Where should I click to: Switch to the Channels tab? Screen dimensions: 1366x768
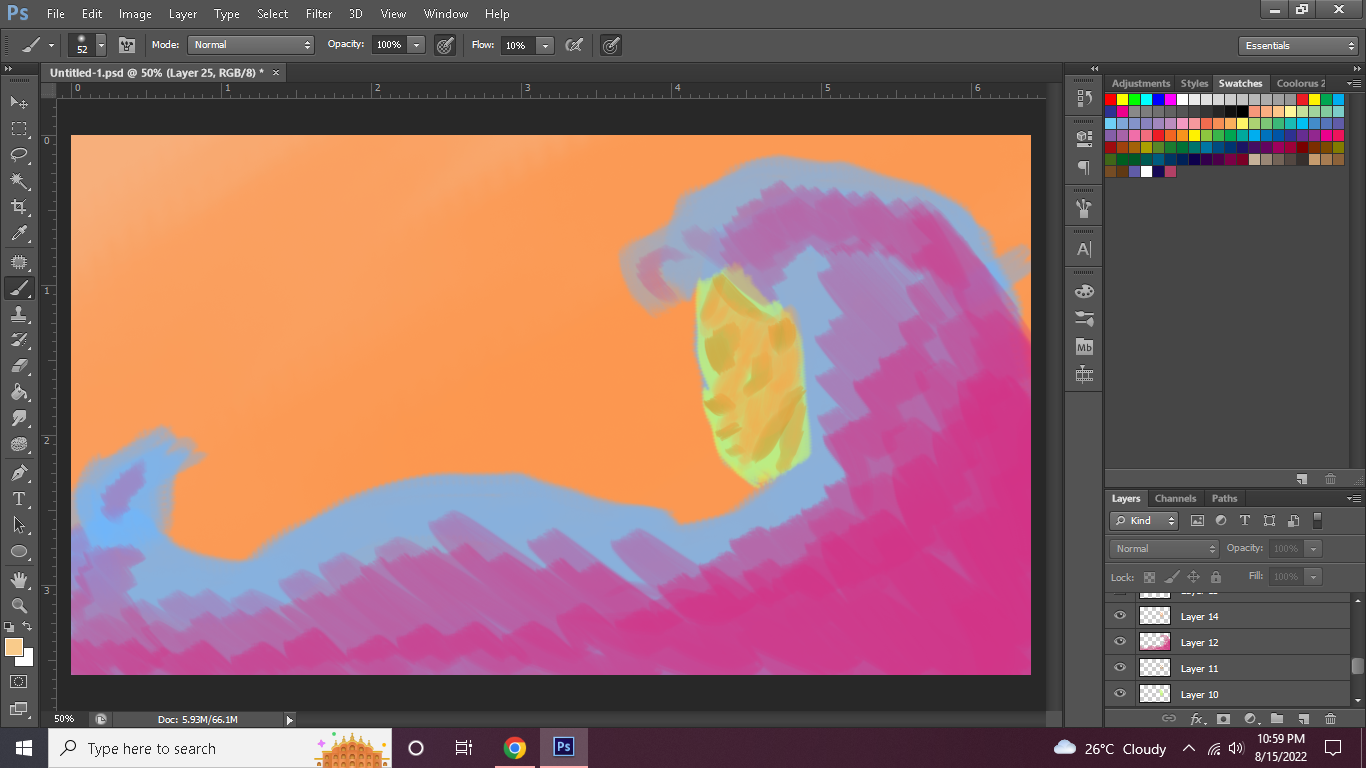coord(1175,498)
